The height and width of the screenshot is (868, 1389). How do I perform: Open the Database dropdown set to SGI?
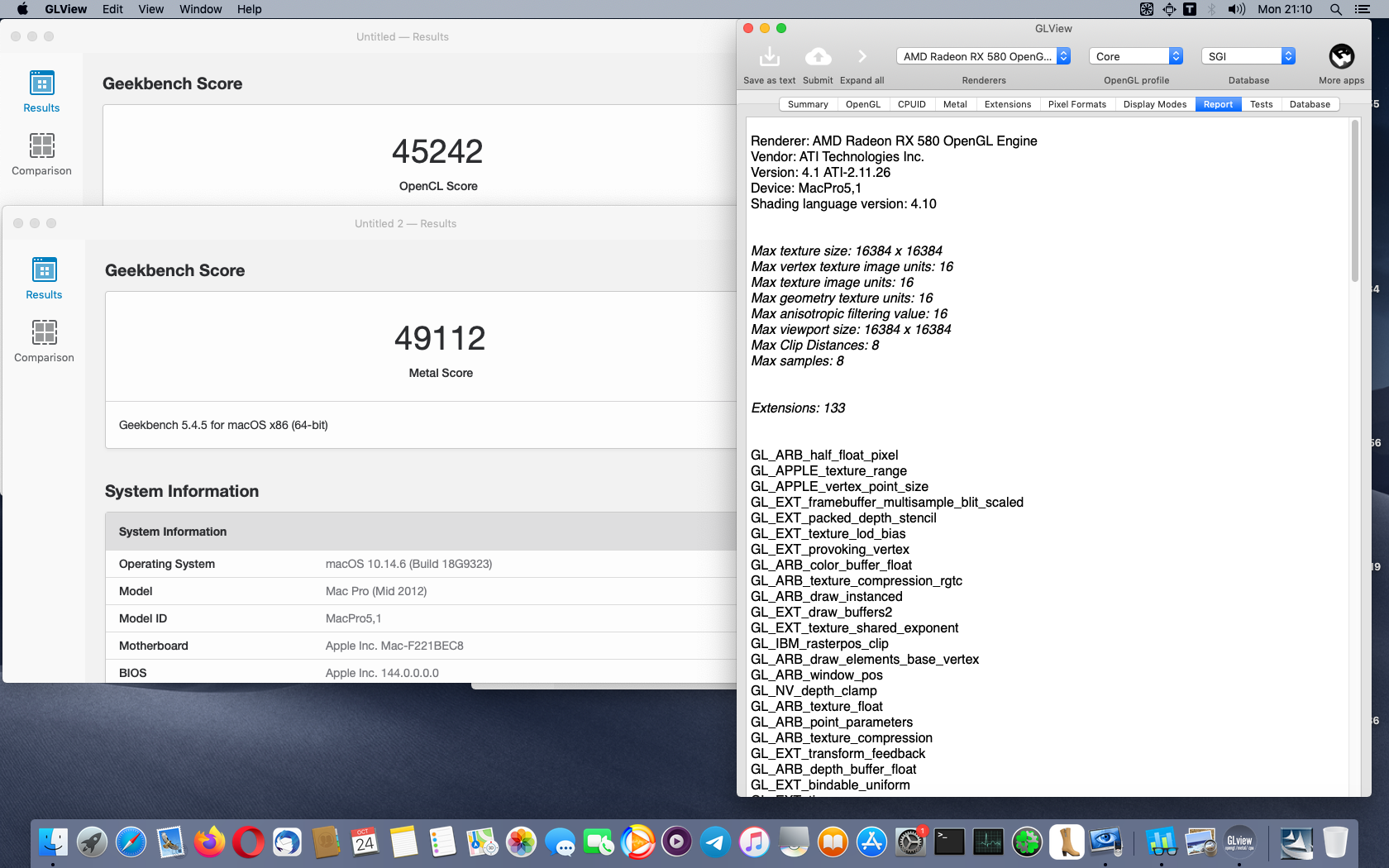point(1248,56)
